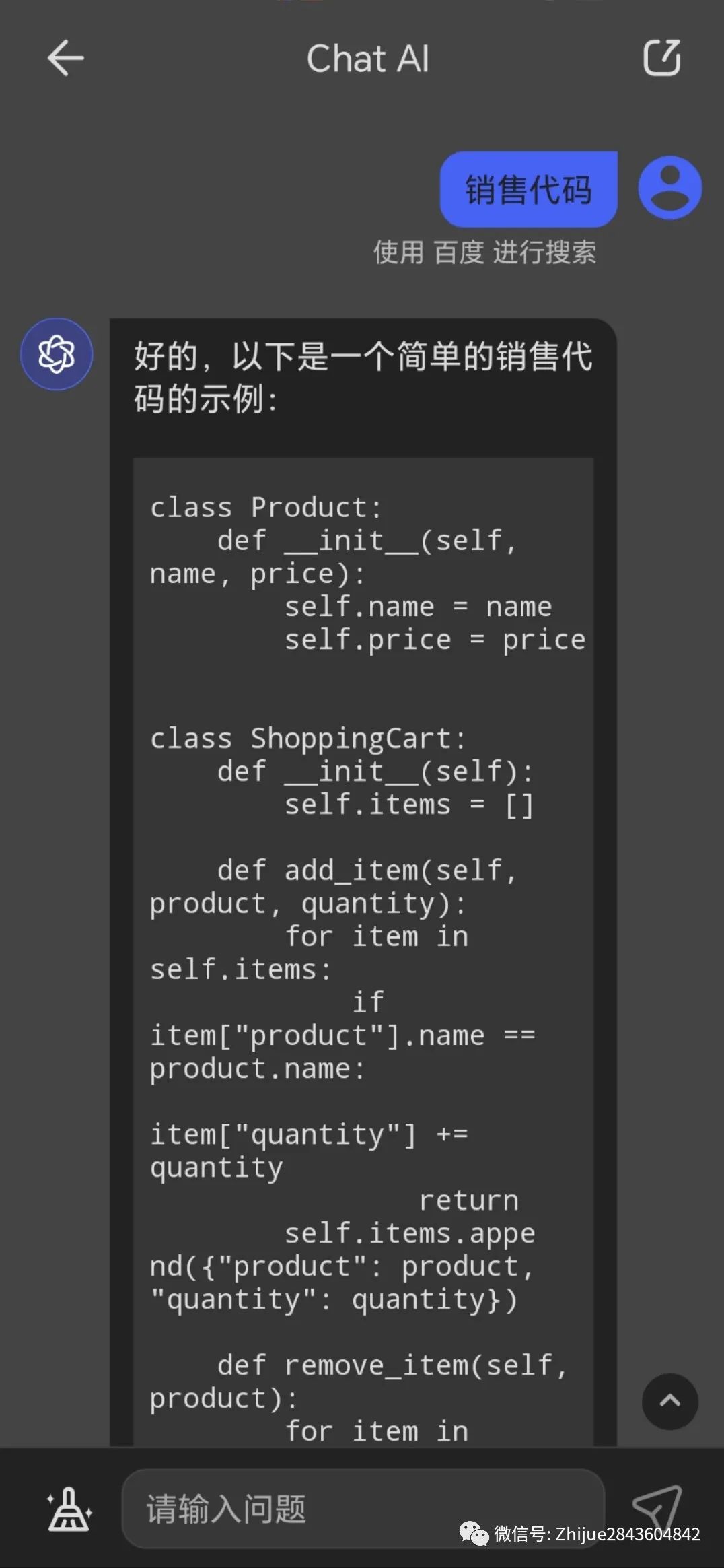Tap the Chat AI title
Viewport: 724px width, 1568px height.
tap(367, 59)
